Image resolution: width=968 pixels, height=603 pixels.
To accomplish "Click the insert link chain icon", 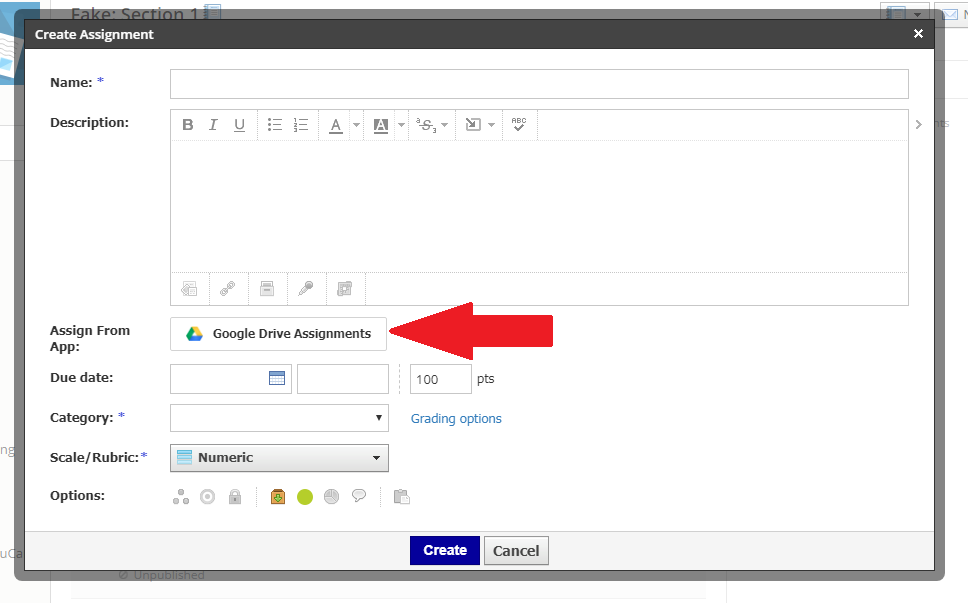I will (228, 288).
